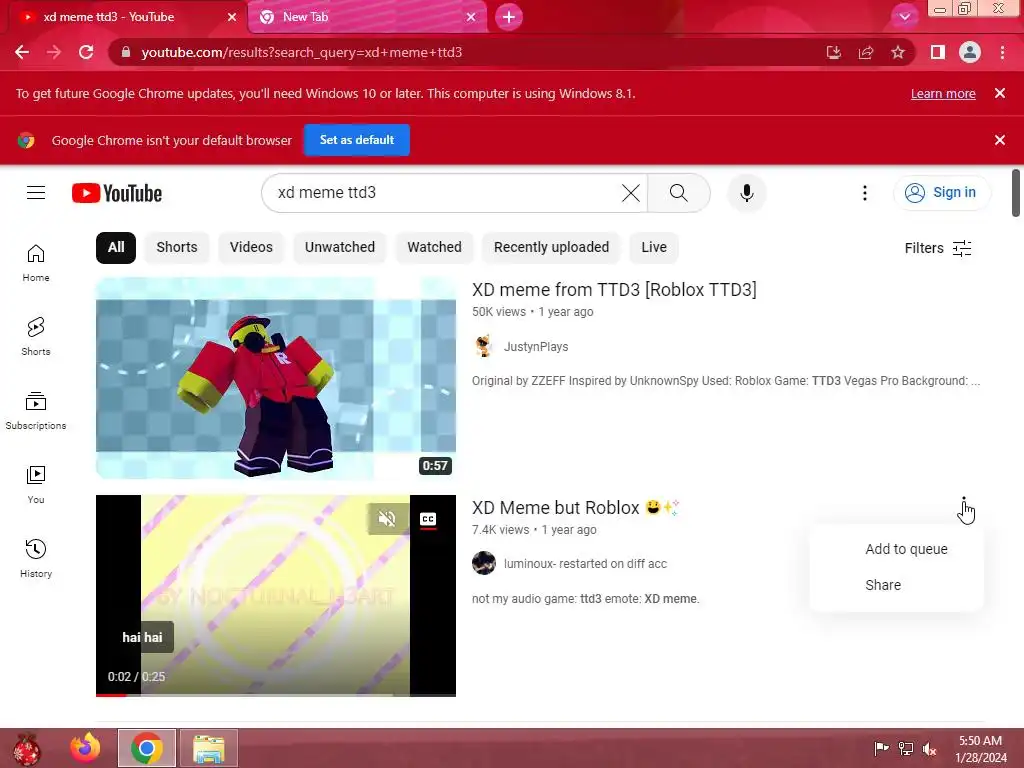Viewport: 1024px width, 768px height.
Task: Expand the tab search dropdown arrow
Action: click(x=904, y=17)
